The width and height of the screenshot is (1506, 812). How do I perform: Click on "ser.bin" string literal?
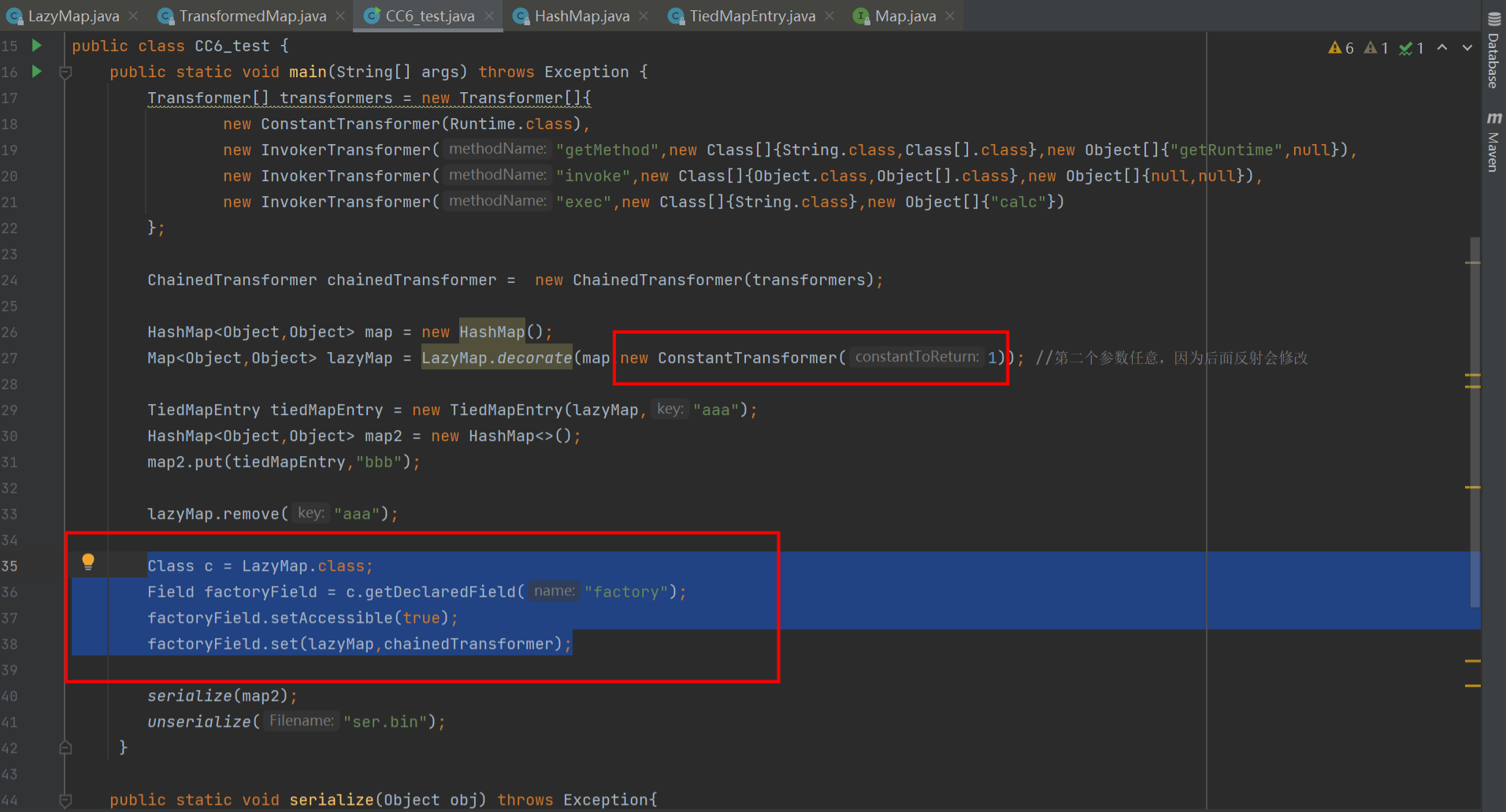pos(385,721)
